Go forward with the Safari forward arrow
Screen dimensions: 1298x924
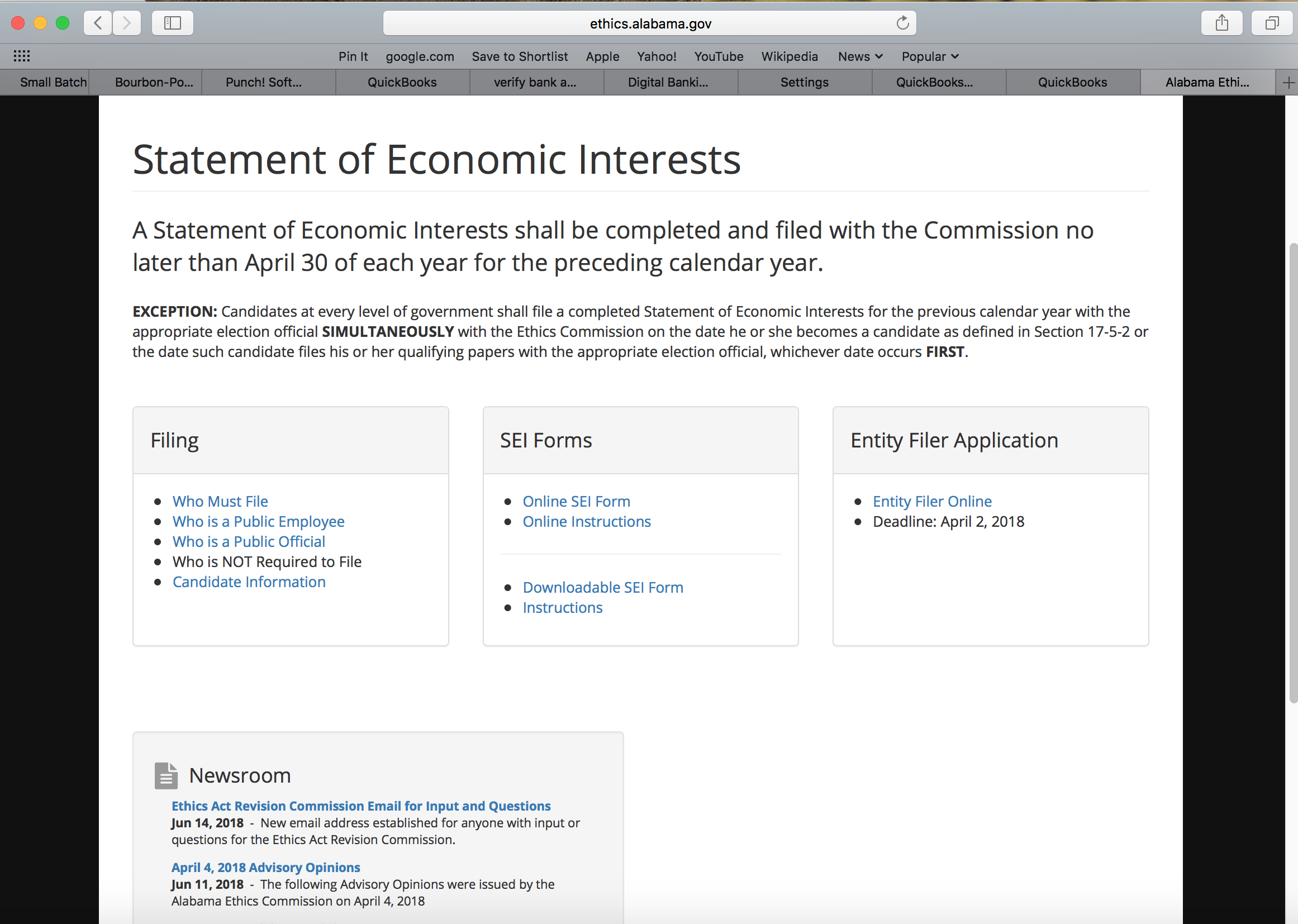tap(126, 23)
